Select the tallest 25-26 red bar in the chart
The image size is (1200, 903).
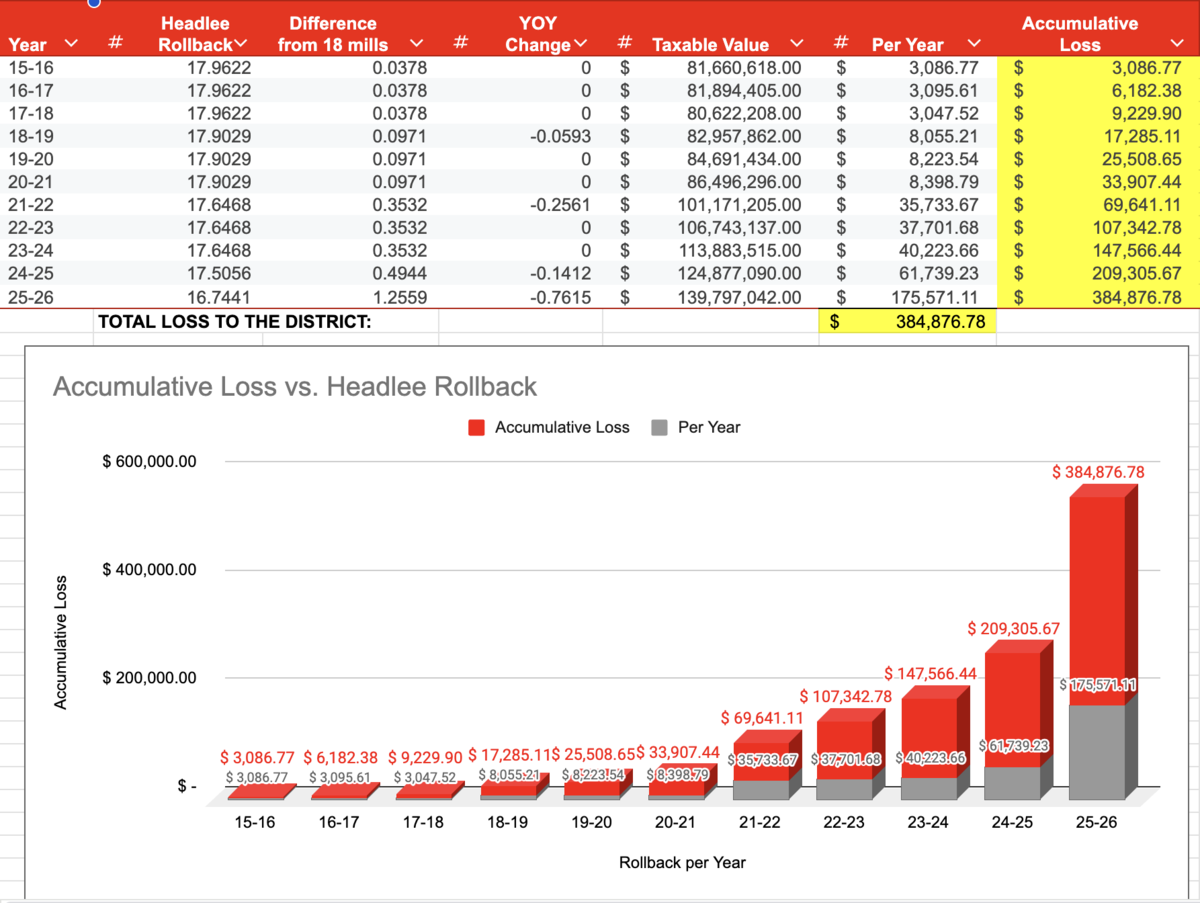point(1100,560)
